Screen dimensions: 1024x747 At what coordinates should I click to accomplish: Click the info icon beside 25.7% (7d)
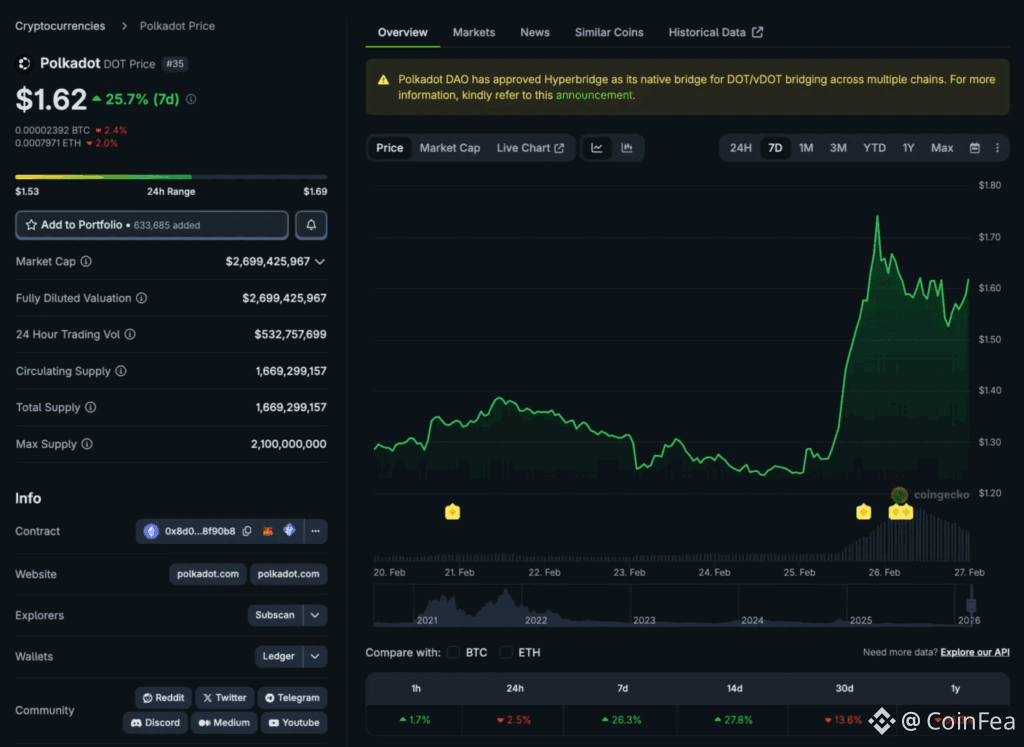(191, 99)
